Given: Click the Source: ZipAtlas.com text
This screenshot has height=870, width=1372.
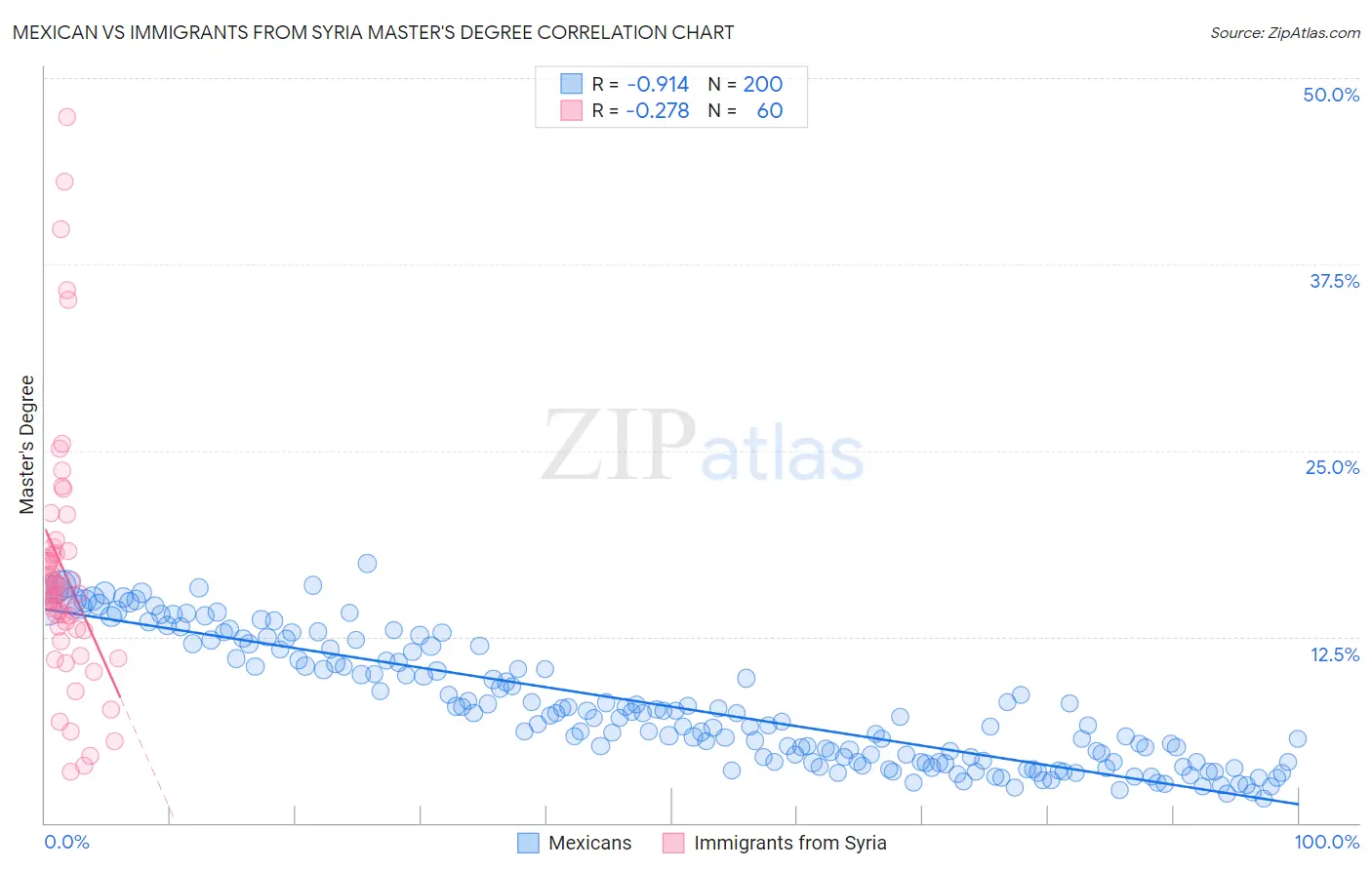Looking at the screenshot, I should pos(1285,32).
